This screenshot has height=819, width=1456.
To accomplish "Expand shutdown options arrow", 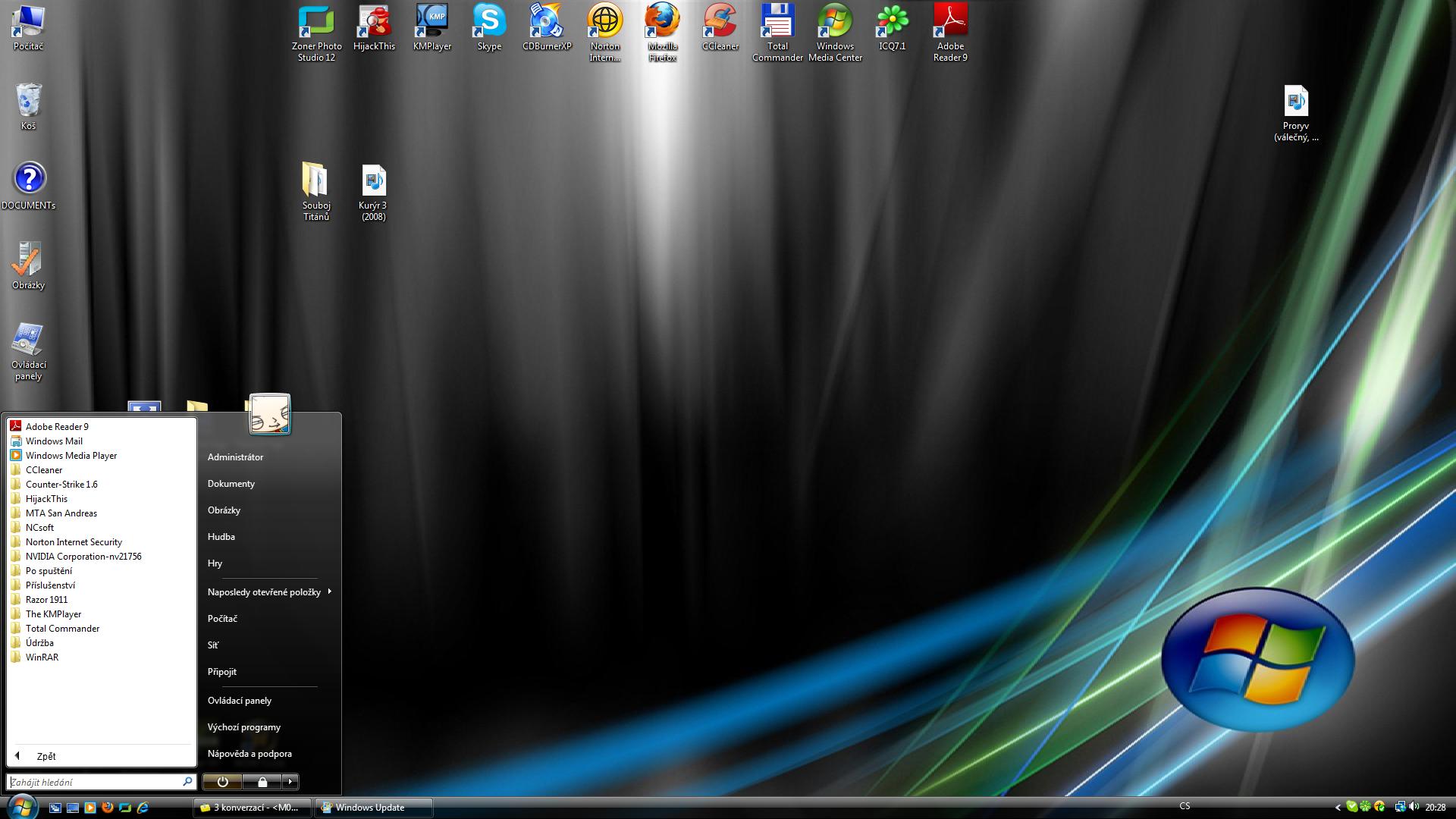I will pyautogui.click(x=290, y=782).
